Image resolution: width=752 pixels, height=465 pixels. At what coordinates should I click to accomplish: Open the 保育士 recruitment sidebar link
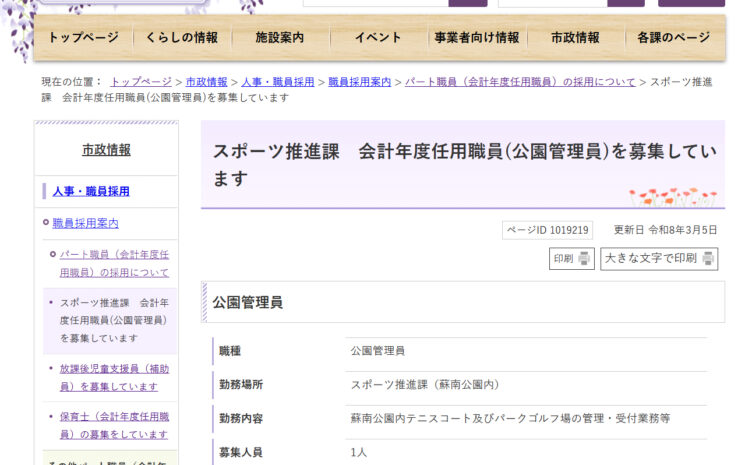click(113, 425)
